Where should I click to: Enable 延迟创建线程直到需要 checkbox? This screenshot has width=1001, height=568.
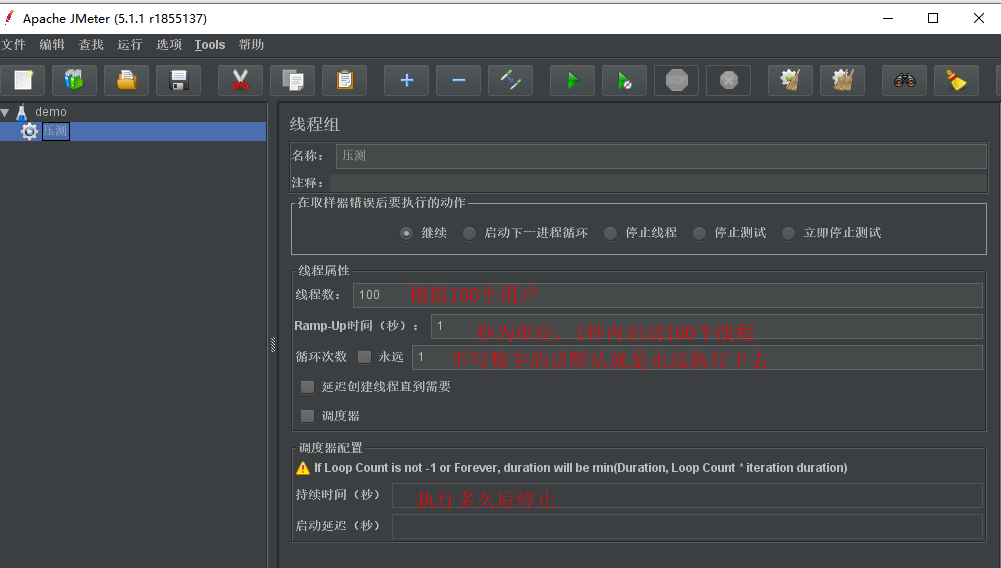308,387
